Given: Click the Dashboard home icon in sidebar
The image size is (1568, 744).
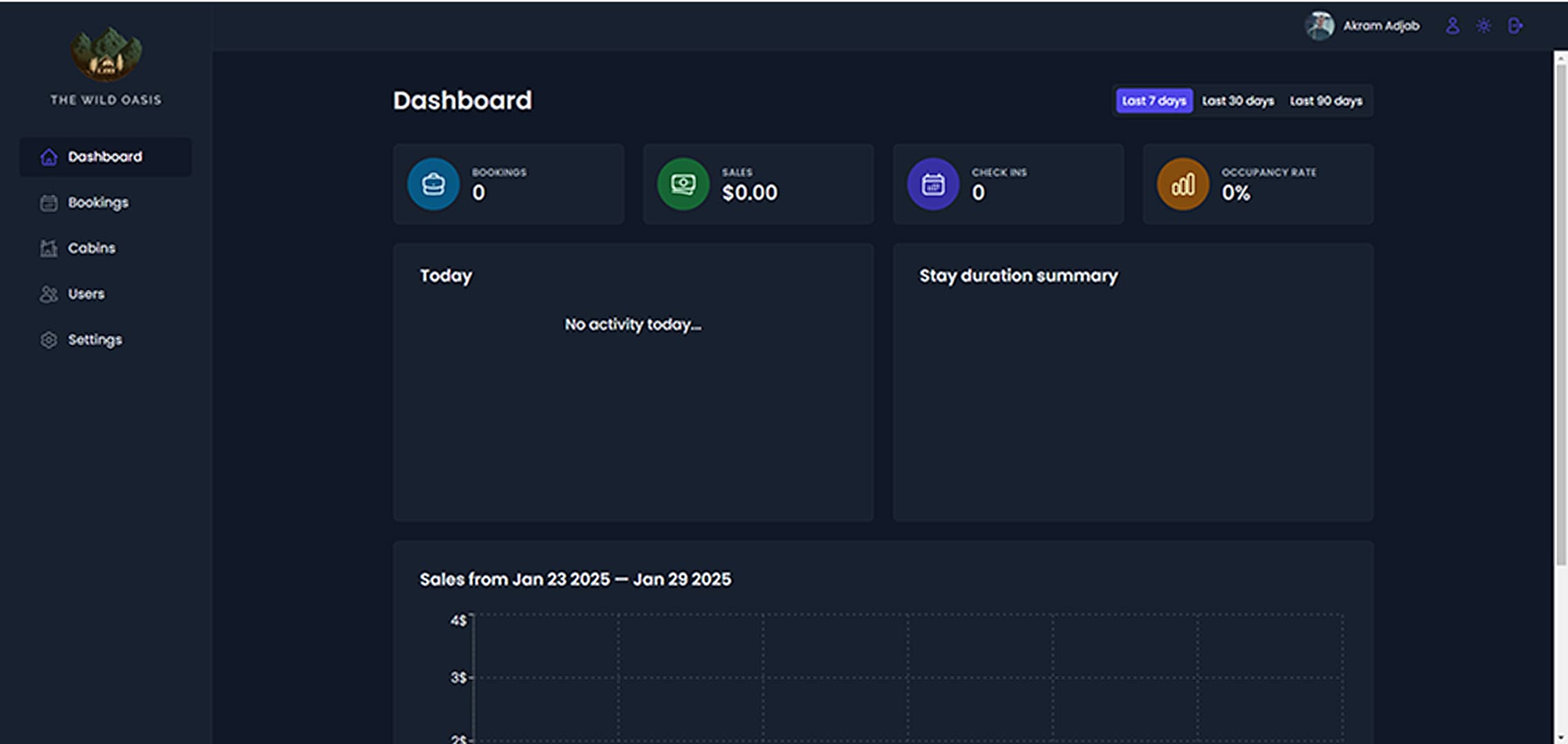Looking at the screenshot, I should coord(48,157).
